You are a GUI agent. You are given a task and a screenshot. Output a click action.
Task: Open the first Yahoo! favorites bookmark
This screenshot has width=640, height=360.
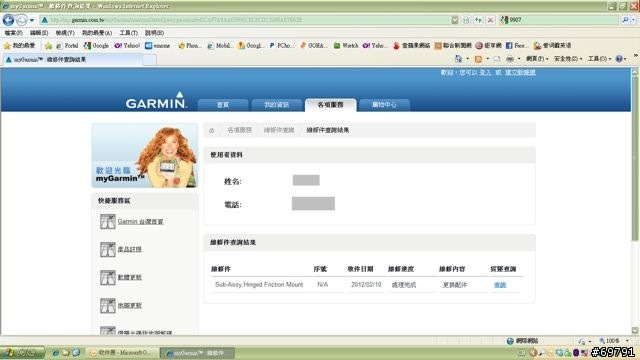[127, 46]
